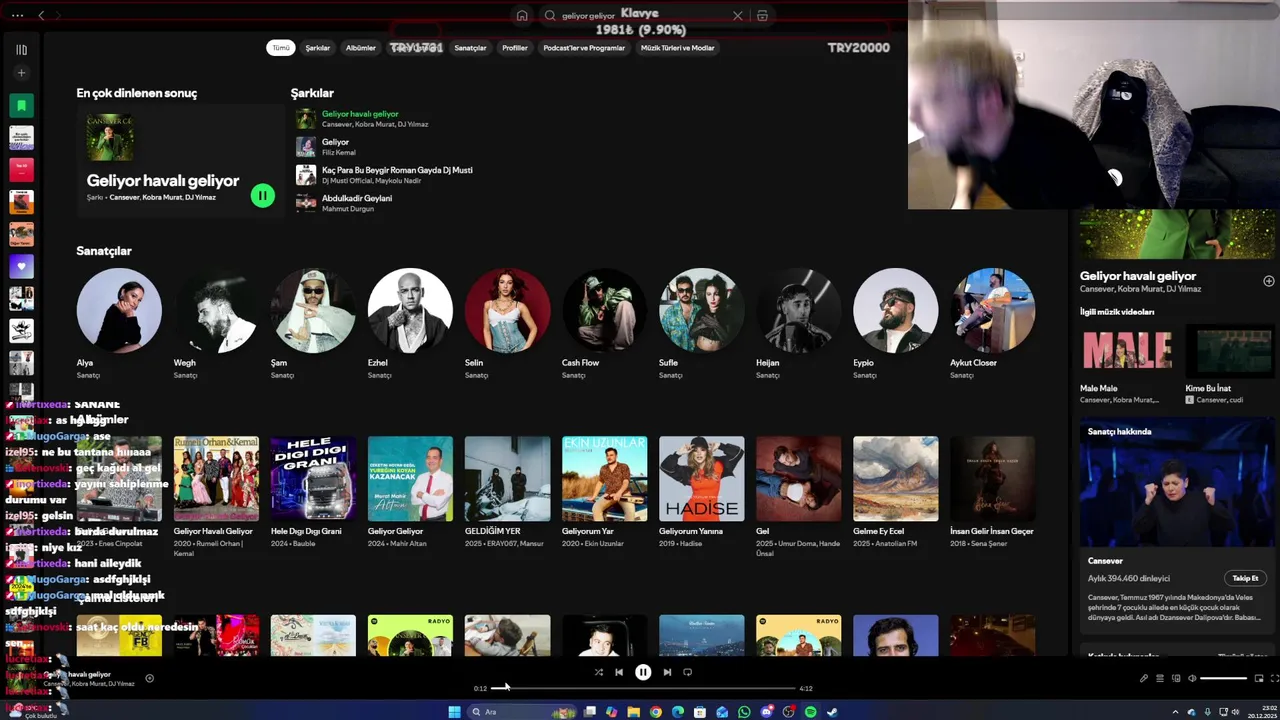Select the Albümler filter chip
The width and height of the screenshot is (1280, 720).
(361, 48)
